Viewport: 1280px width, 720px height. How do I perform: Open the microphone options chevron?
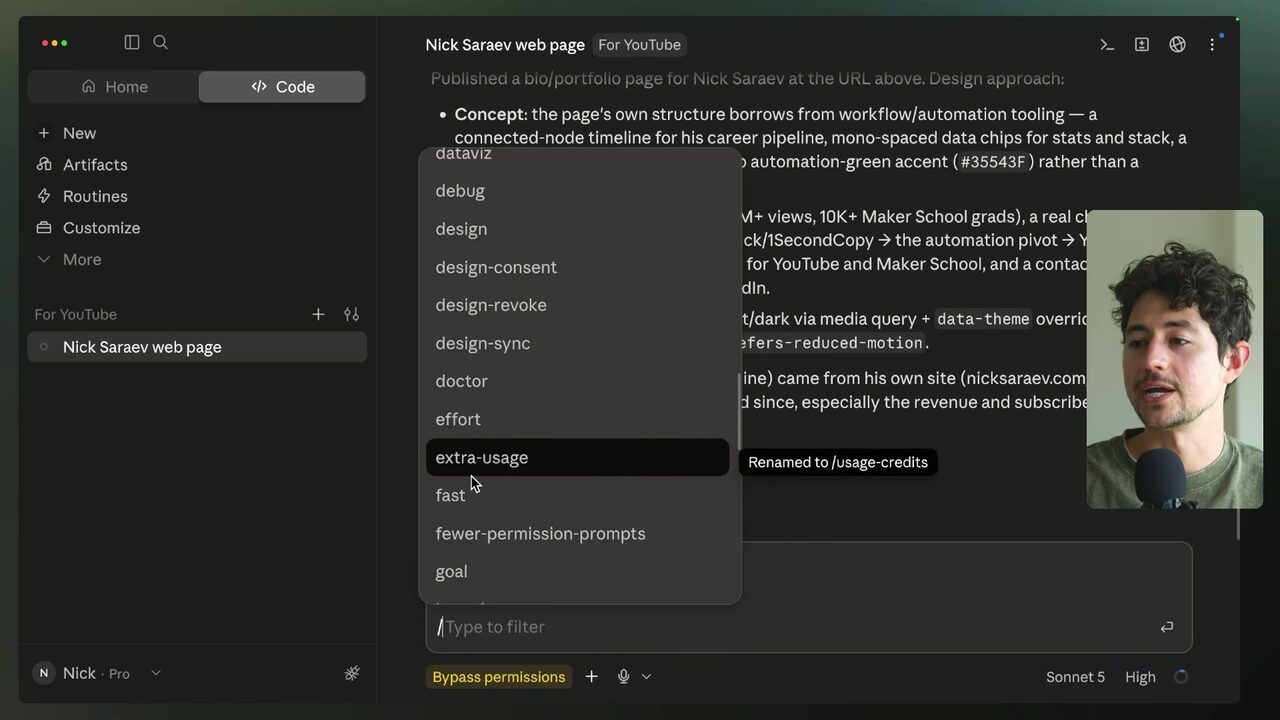646,677
